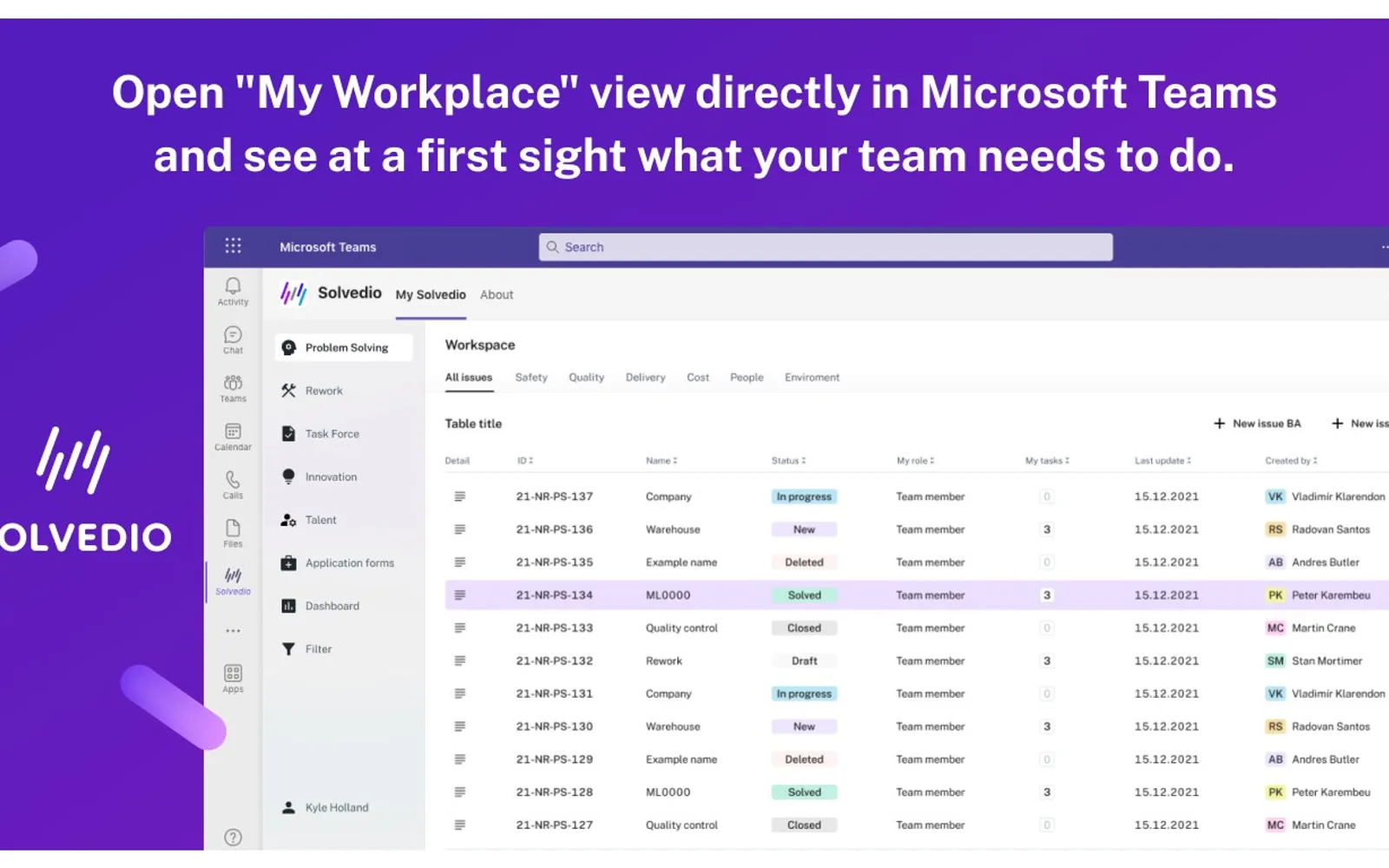Screen dimensions: 1389x868
Task: Select People issues tab
Action: [747, 378]
